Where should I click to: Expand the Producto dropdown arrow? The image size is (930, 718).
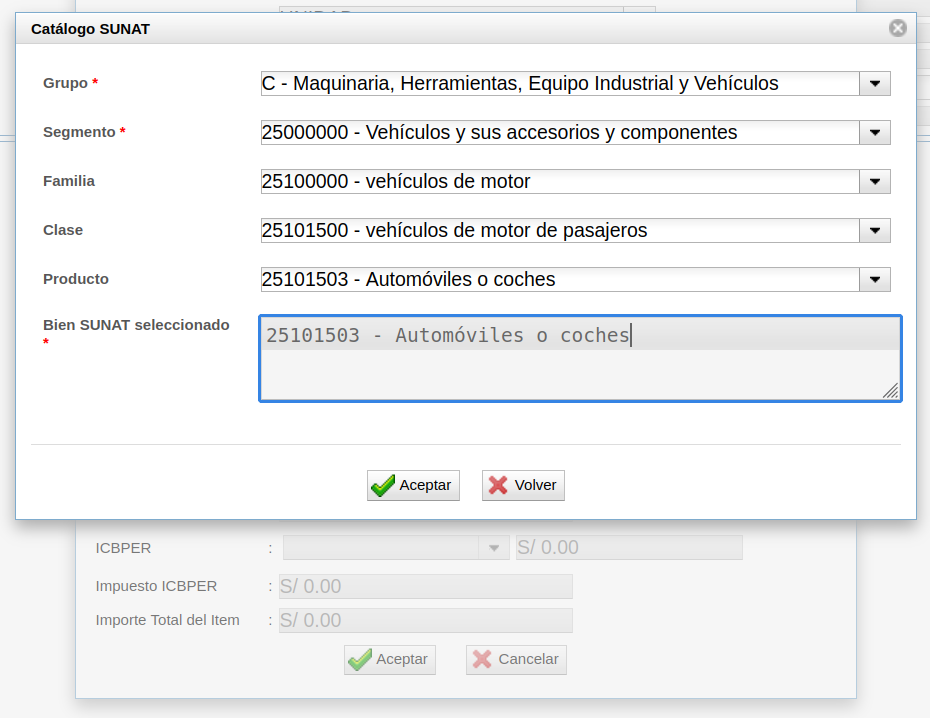875,280
